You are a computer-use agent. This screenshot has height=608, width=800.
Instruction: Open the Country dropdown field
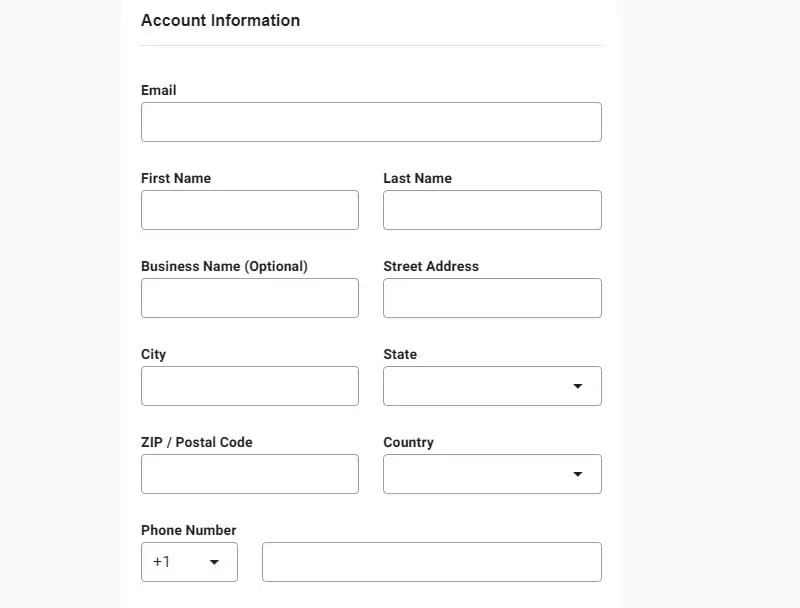pos(492,474)
